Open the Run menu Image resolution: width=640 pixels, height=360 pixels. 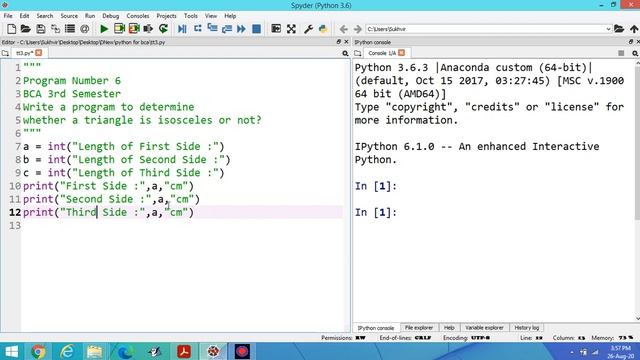coord(90,16)
